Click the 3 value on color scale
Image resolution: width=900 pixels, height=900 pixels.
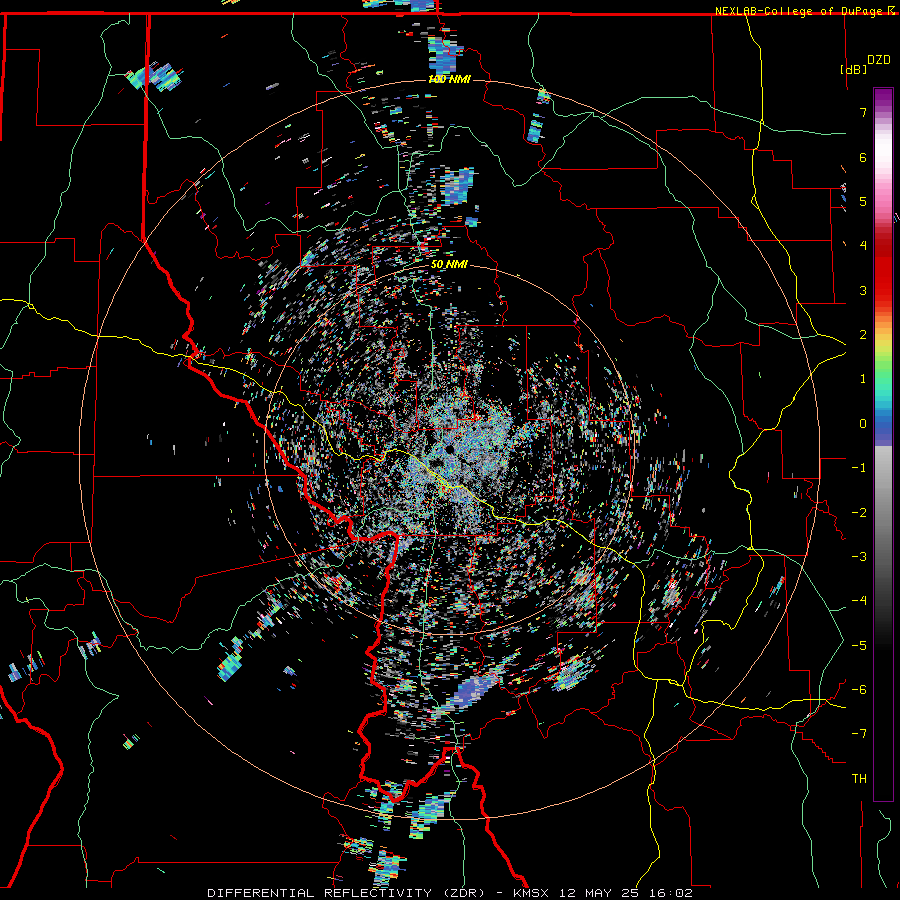point(863,290)
